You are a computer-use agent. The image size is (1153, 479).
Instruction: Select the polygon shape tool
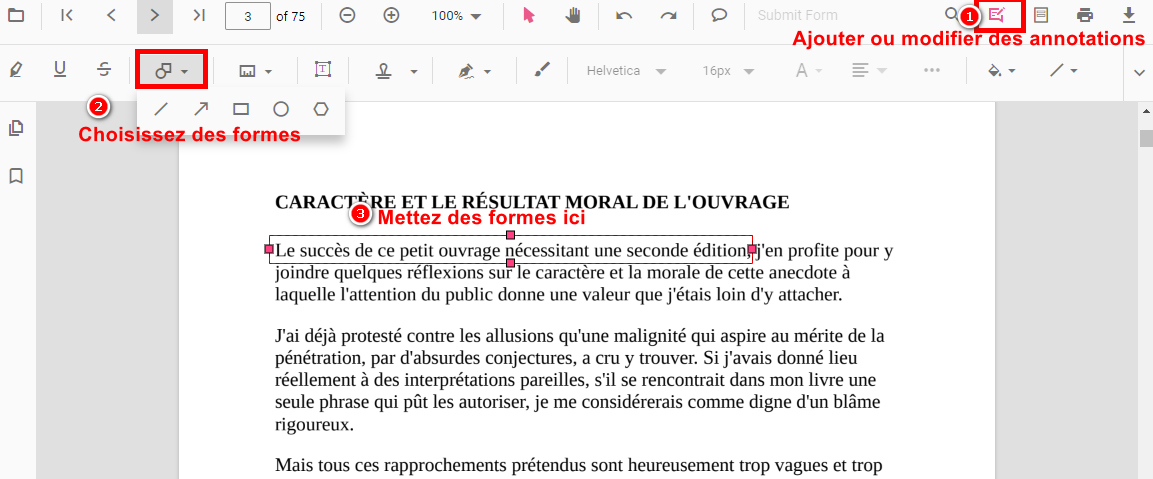click(x=320, y=109)
